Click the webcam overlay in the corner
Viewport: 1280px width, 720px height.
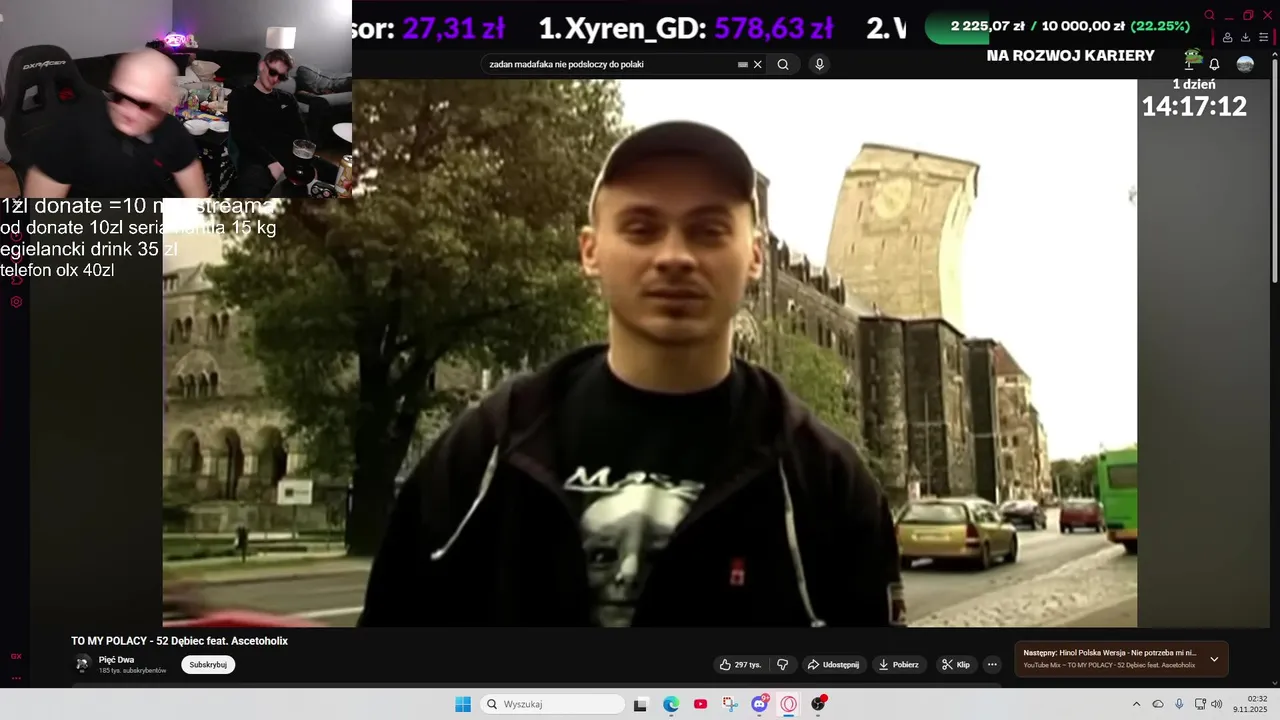click(176, 98)
